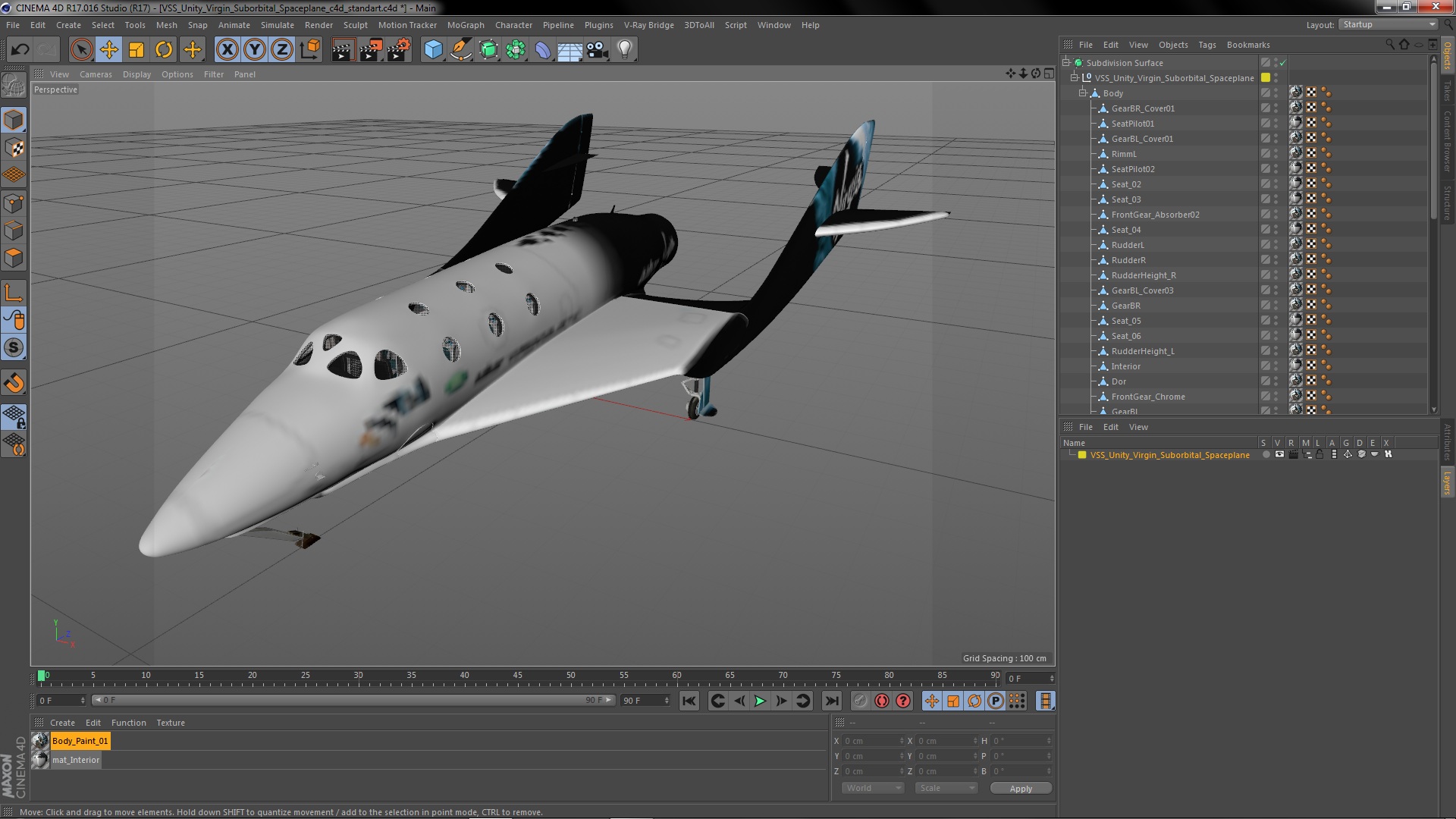Screen dimensions: 1456x819
Task: Open the Cameras viewport menu
Action: 96,74
